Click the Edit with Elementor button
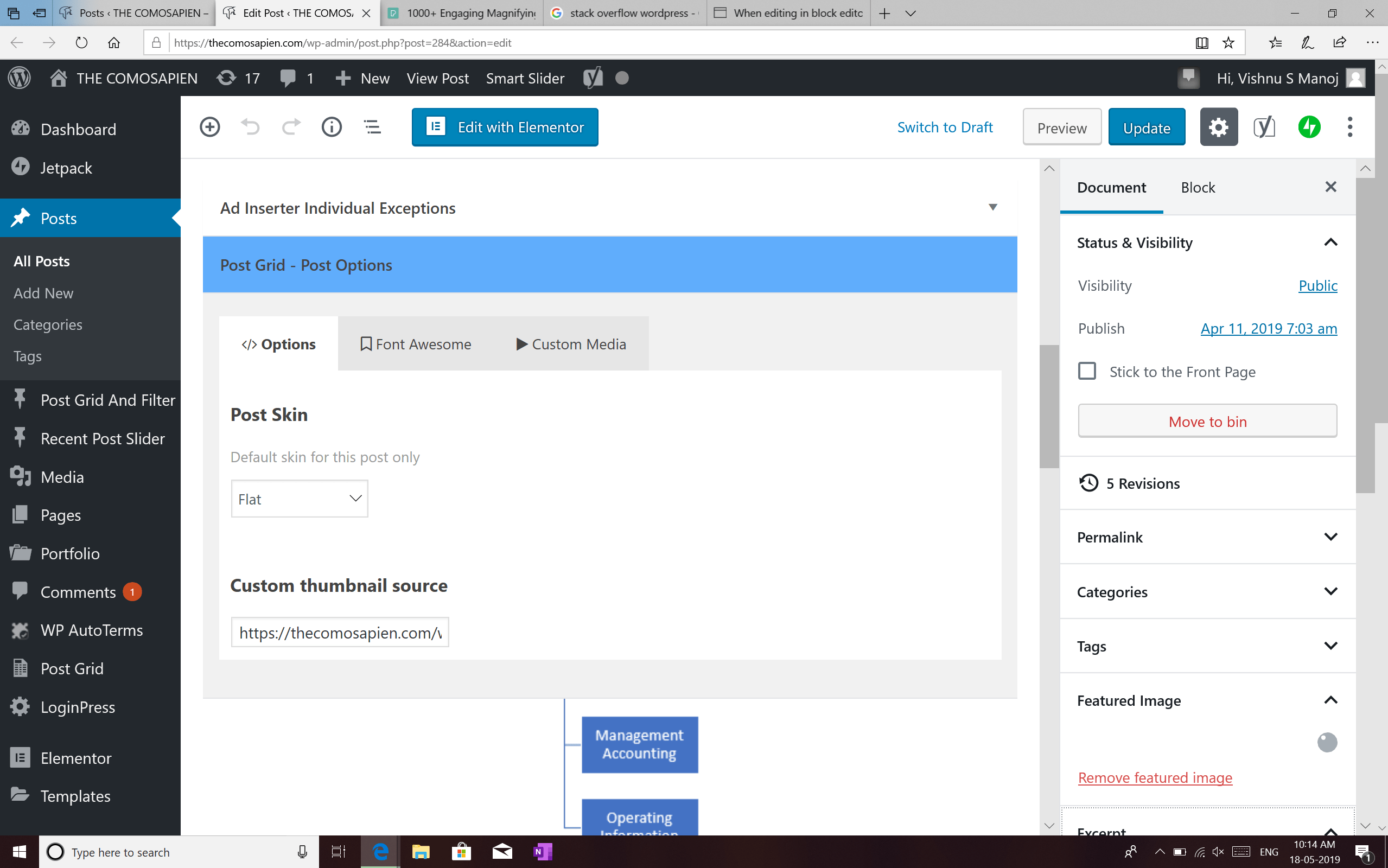Viewport: 1388px width, 868px height. tap(505, 127)
